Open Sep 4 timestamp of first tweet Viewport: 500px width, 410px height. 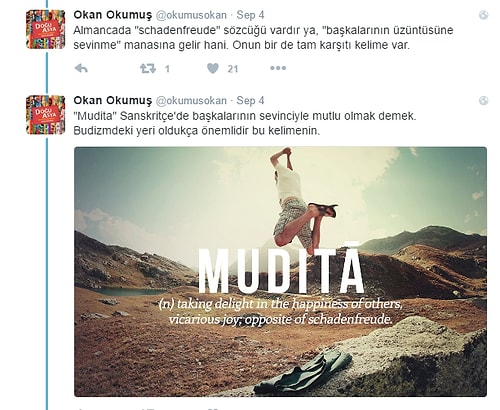(250, 15)
